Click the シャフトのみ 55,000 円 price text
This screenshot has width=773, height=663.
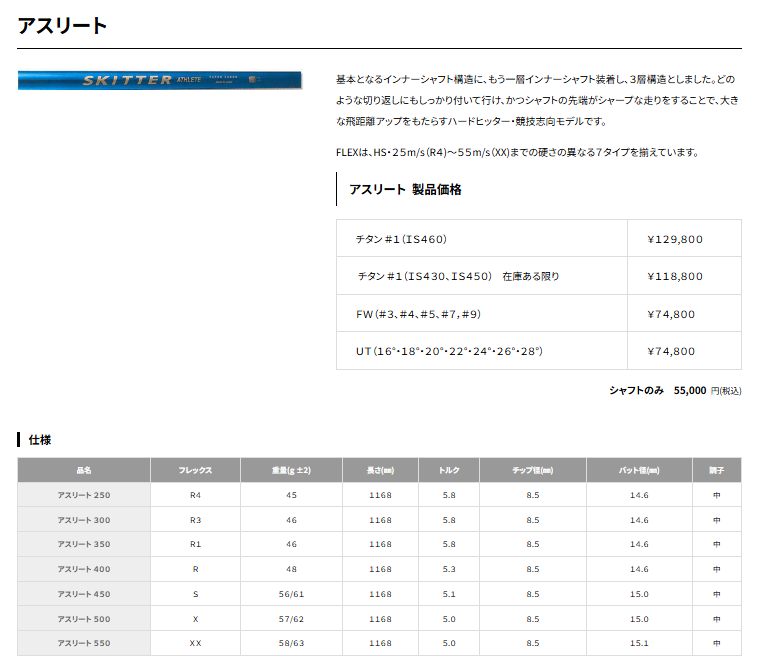tap(675, 390)
